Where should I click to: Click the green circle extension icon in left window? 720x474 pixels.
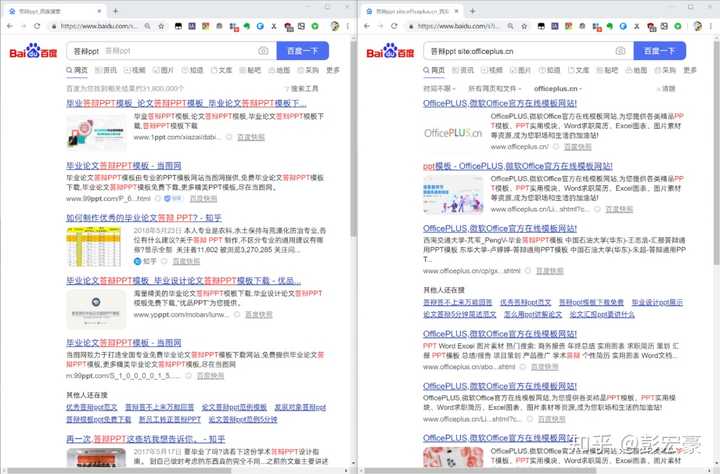click(315, 26)
